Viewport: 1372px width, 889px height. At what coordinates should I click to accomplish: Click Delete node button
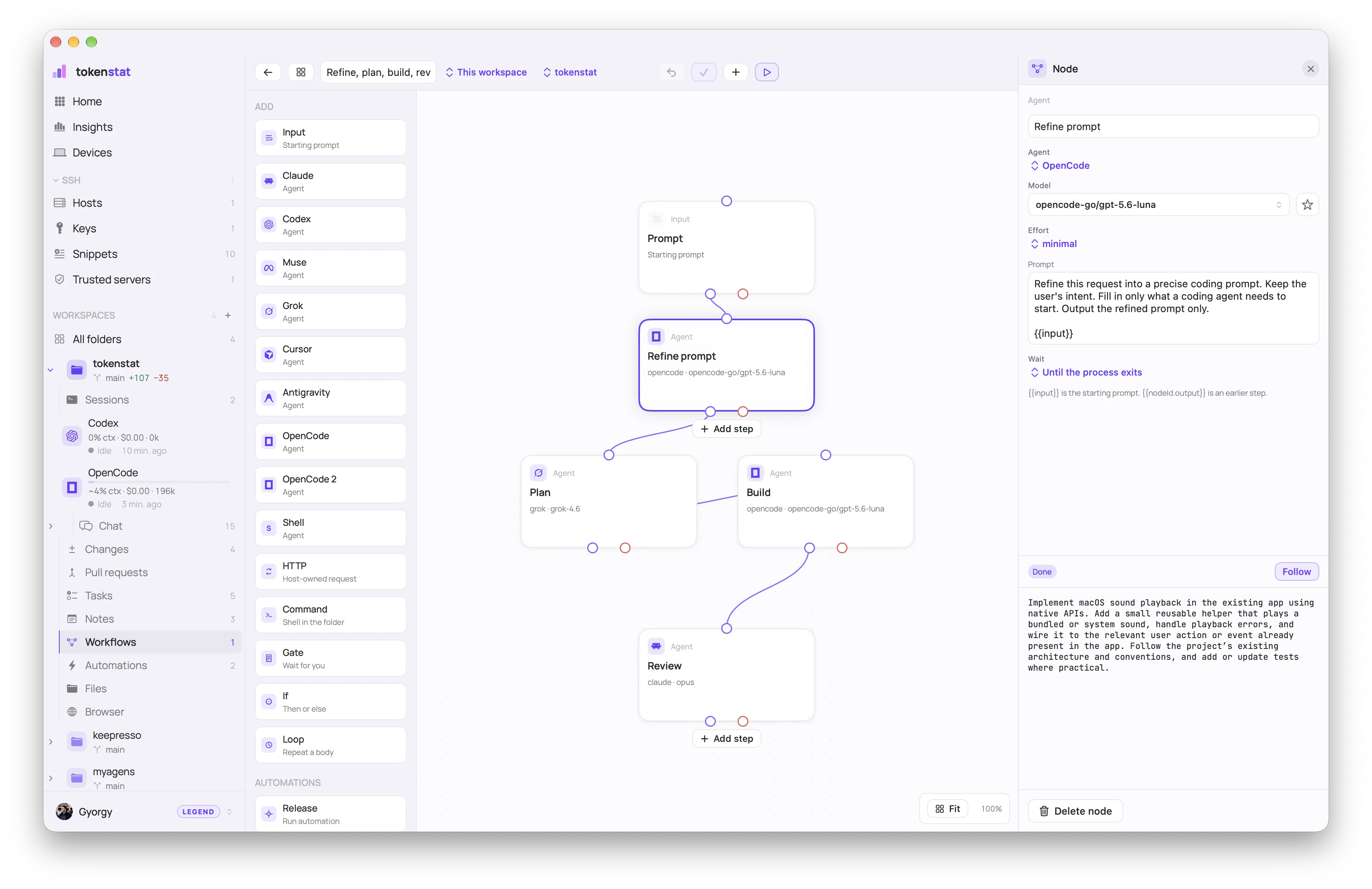(x=1075, y=811)
